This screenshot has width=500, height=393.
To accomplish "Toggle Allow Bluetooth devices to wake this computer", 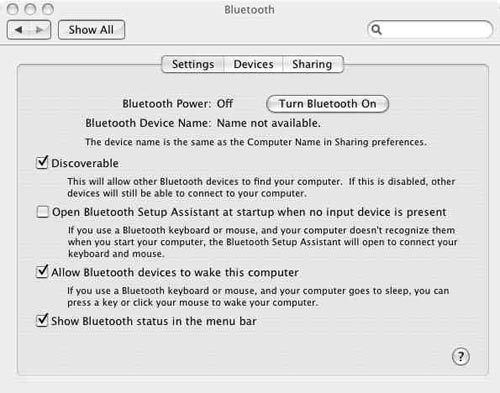I will pos(42,272).
